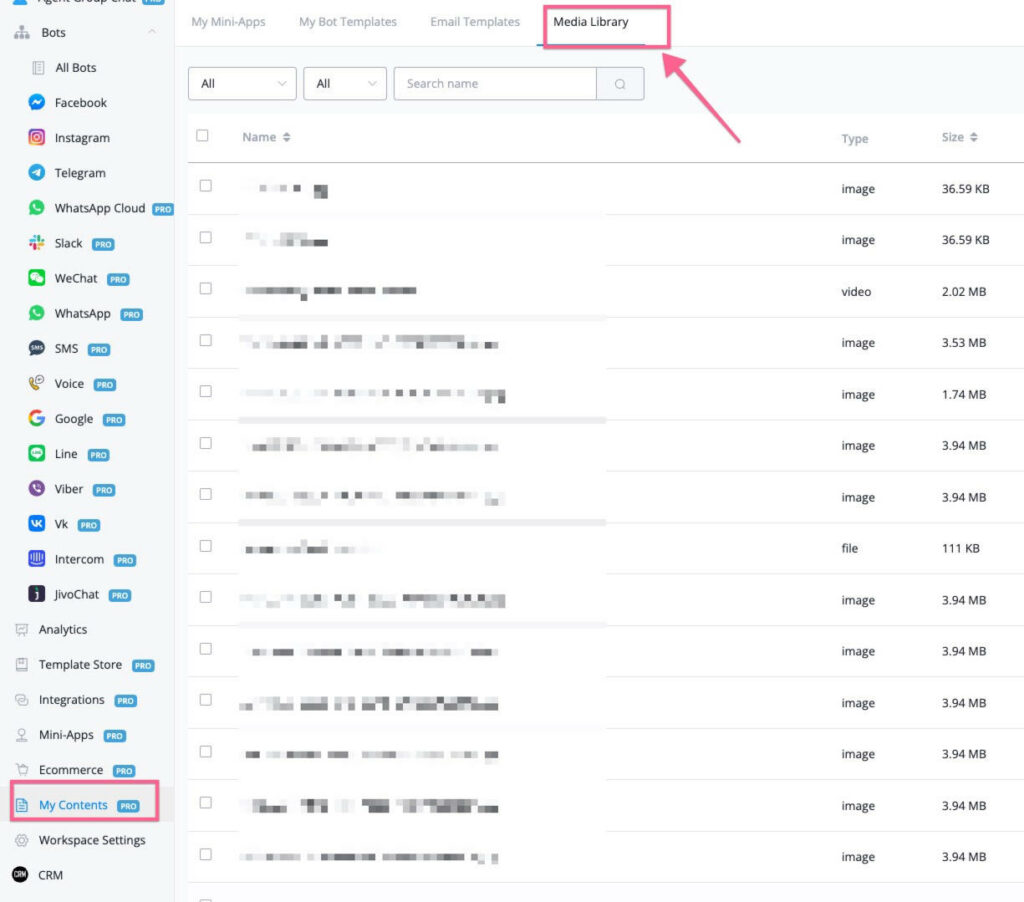1024x902 pixels.
Task: Collapse the Bots section chevron
Action: (152, 33)
